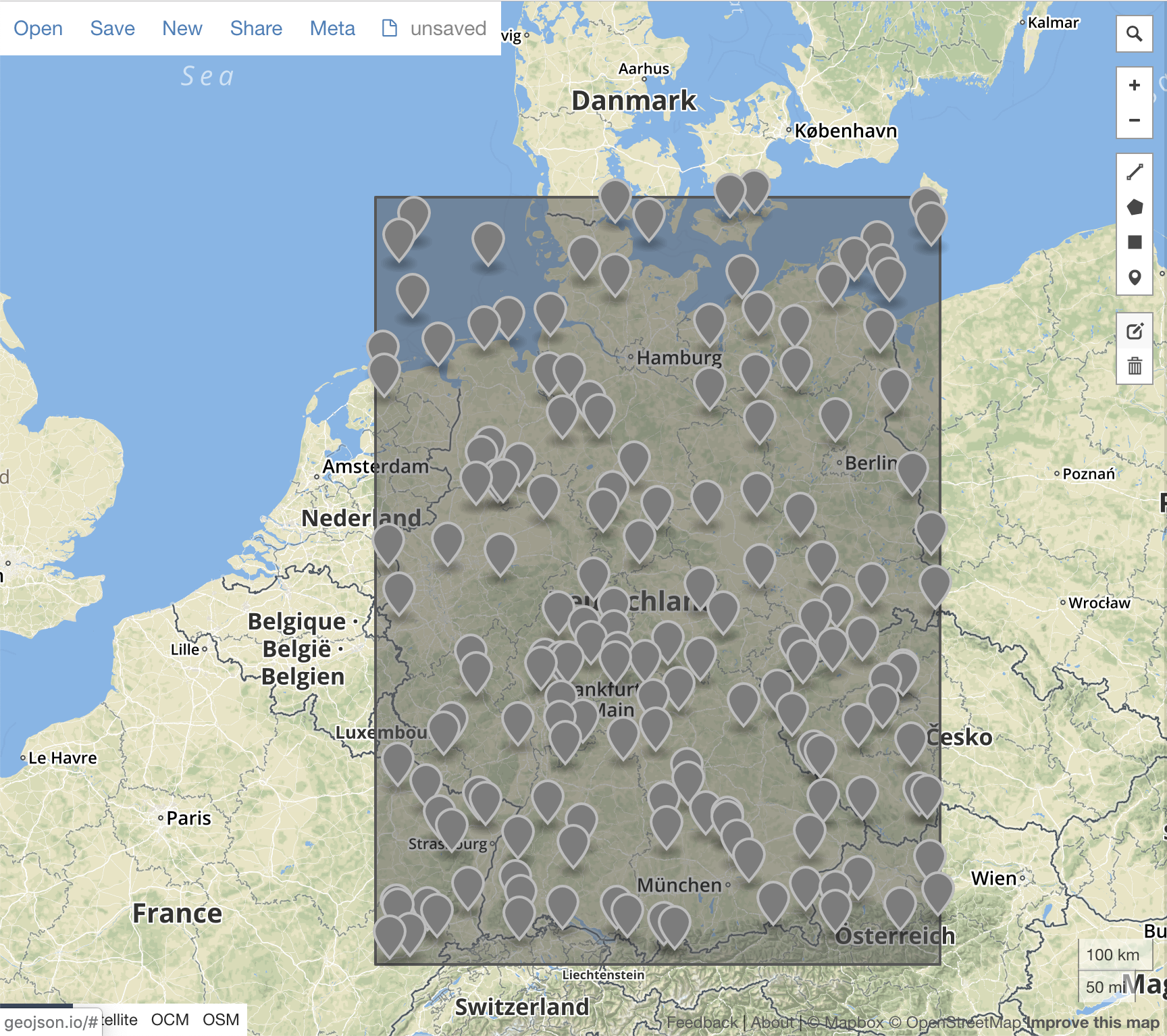This screenshot has width=1167, height=1036.
Task: Zoom out with the minus button
Action: pos(1134,120)
